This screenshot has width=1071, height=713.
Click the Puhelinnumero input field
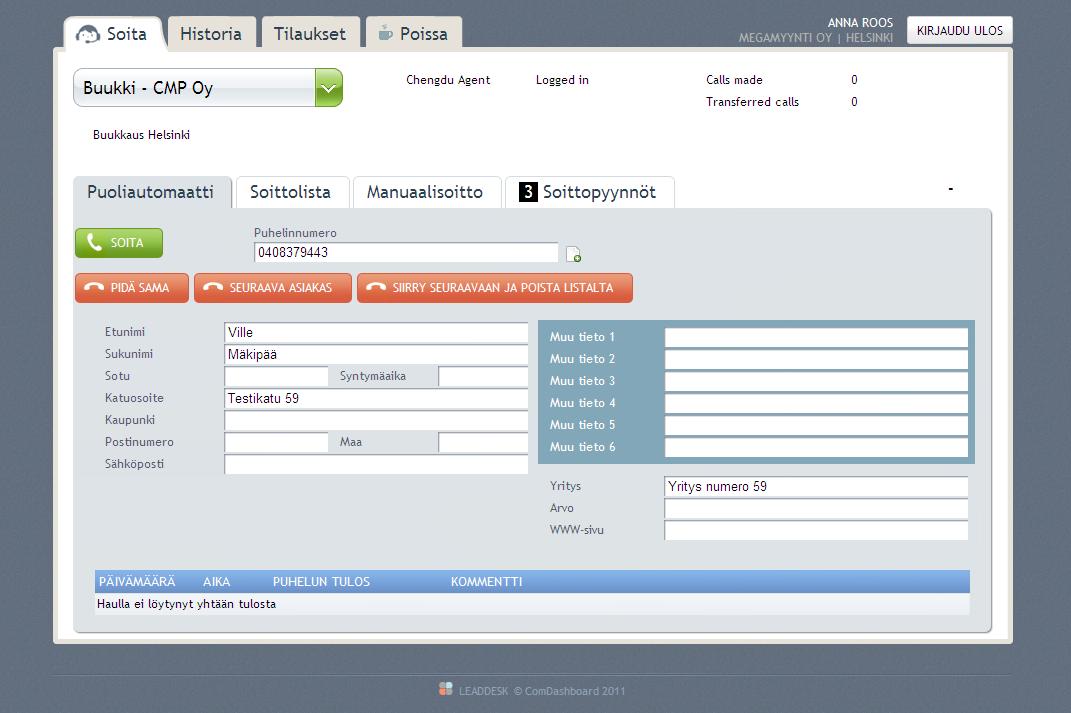[x=406, y=253]
